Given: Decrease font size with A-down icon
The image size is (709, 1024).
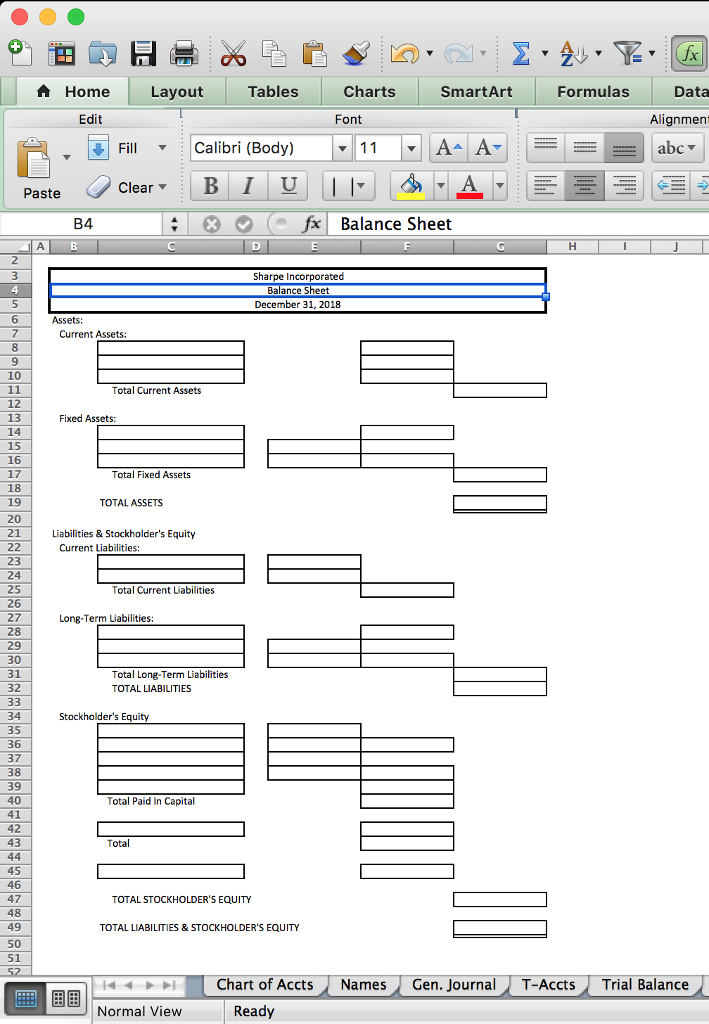Looking at the screenshot, I should coord(488,148).
